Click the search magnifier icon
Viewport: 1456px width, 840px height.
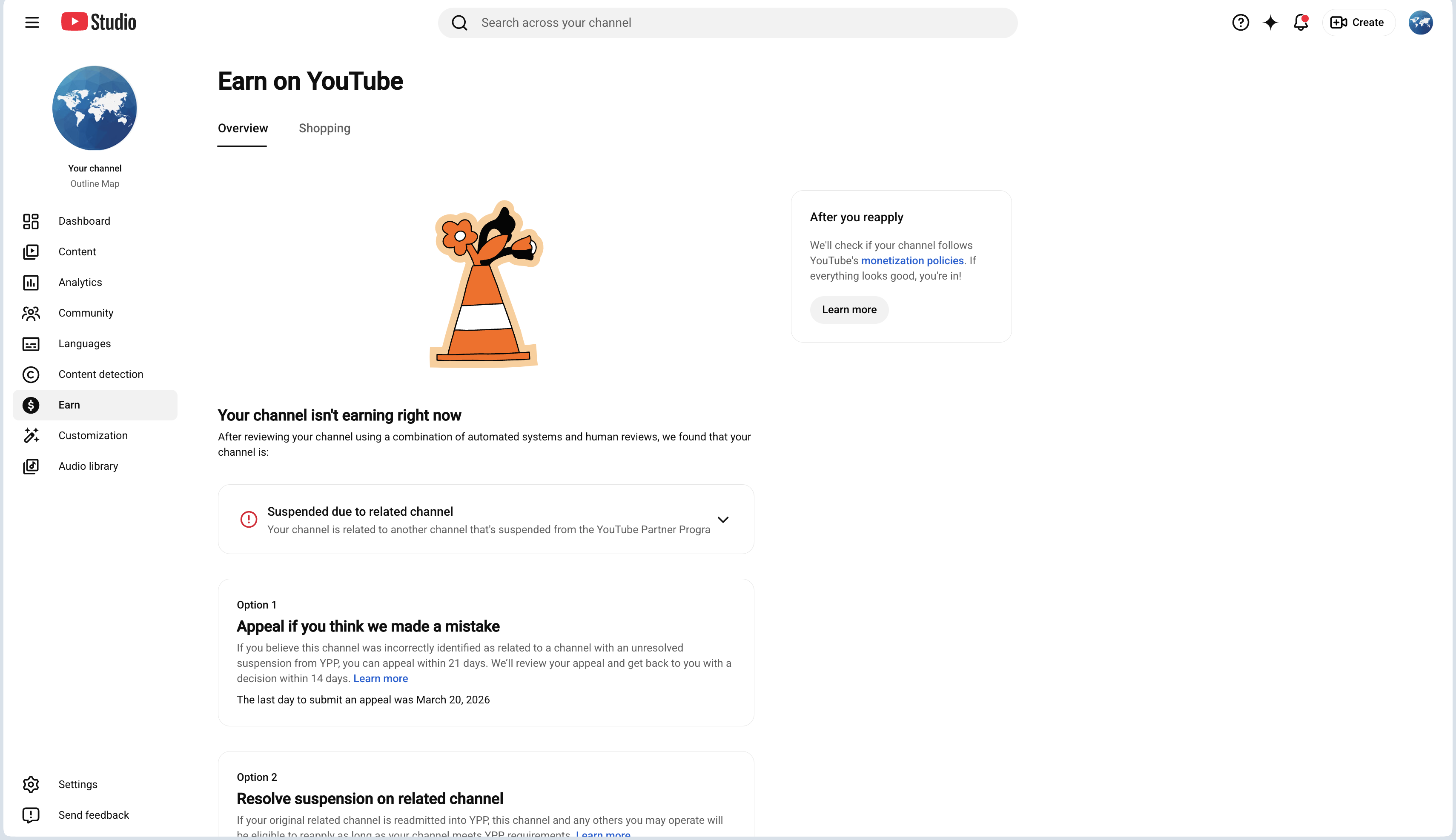pyautogui.click(x=459, y=23)
